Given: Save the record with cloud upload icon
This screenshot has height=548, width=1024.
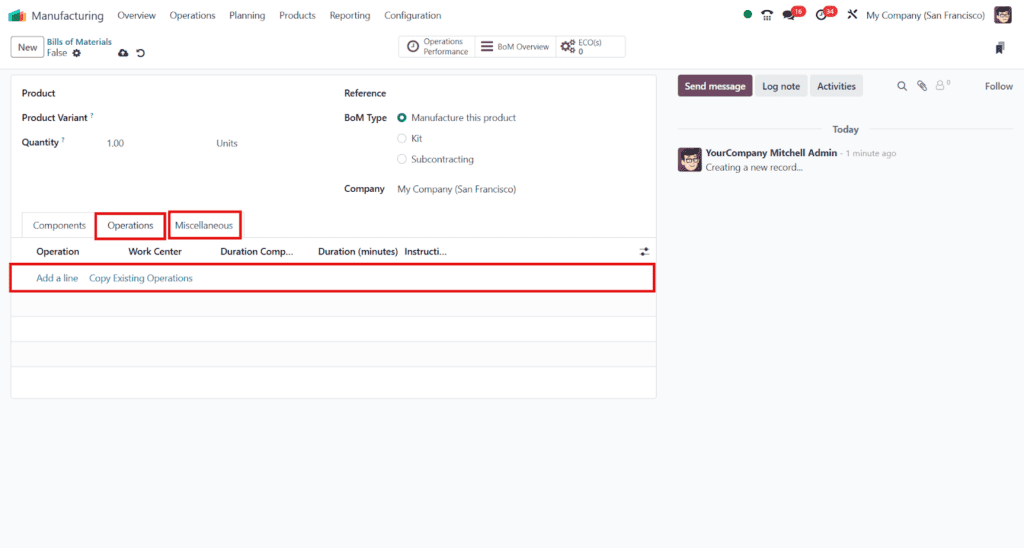Looking at the screenshot, I should [x=123, y=53].
